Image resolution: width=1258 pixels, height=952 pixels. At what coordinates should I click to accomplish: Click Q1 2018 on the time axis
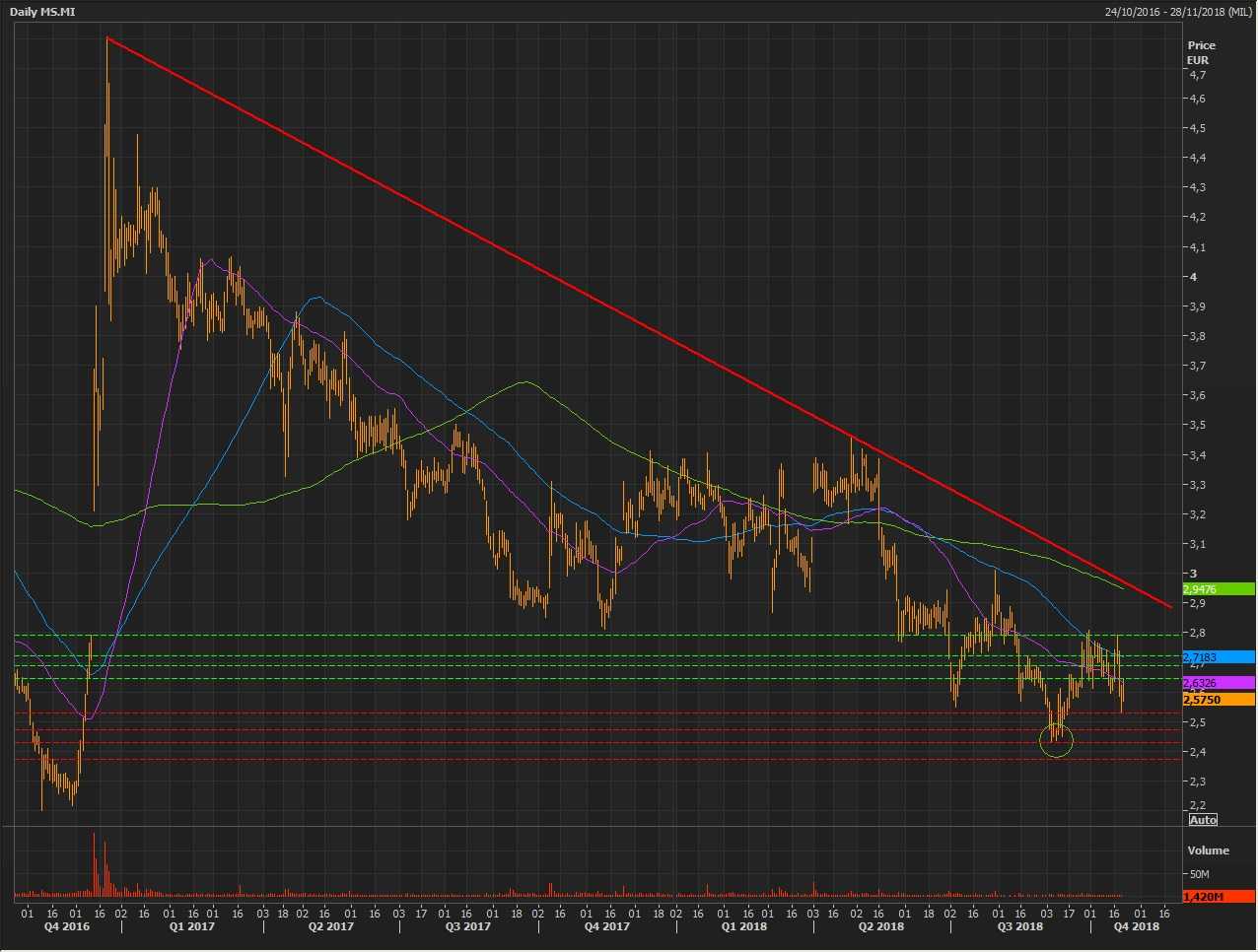744,926
